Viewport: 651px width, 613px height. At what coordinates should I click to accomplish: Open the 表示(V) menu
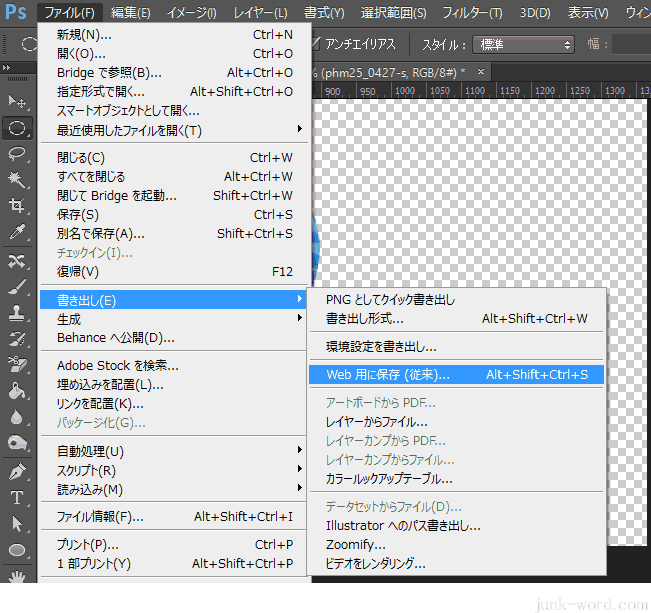tap(588, 13)
